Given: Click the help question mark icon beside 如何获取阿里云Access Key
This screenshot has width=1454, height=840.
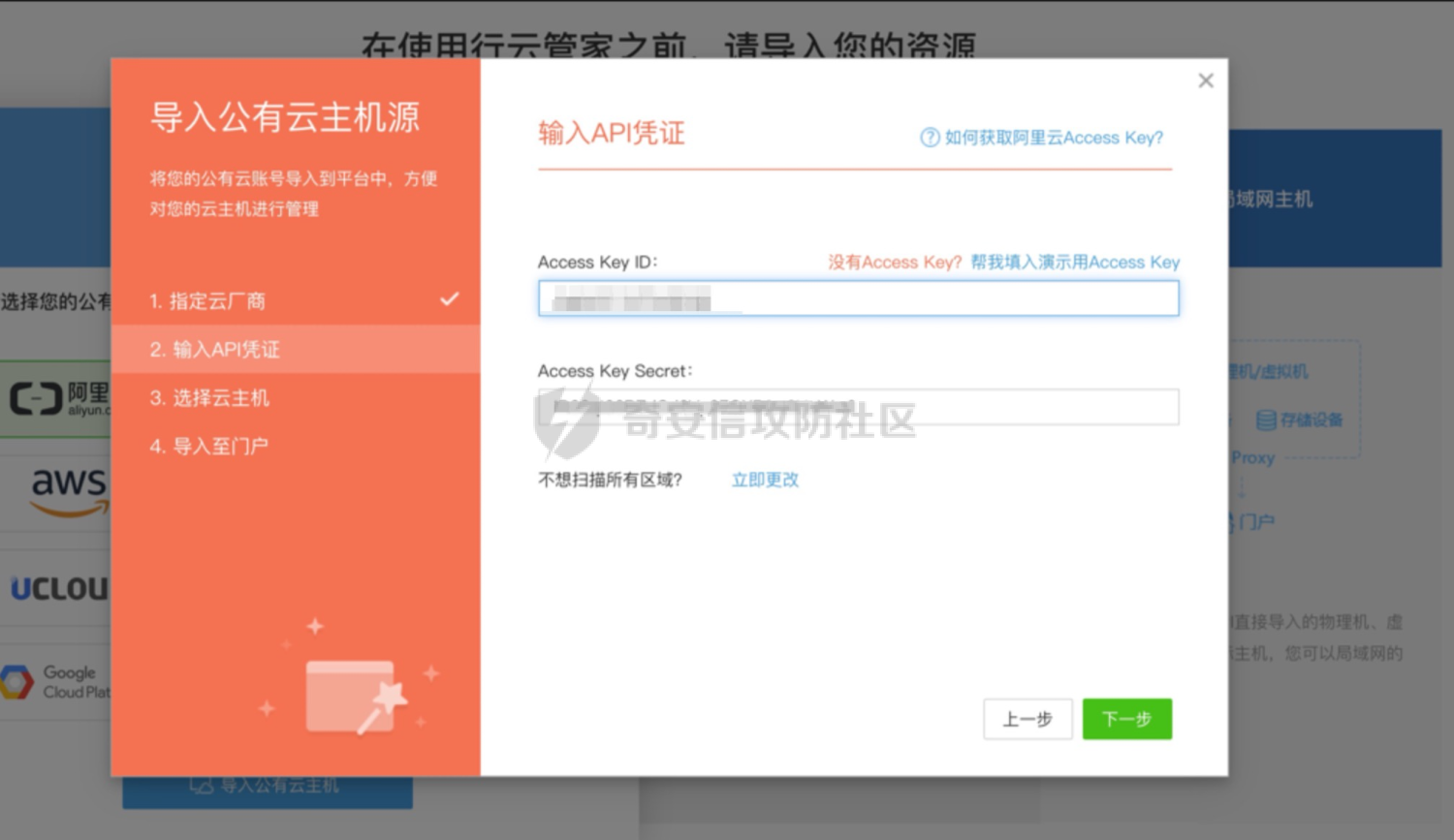Looking at the screenshot, I should pyautogui.click(x=930, y=138).
